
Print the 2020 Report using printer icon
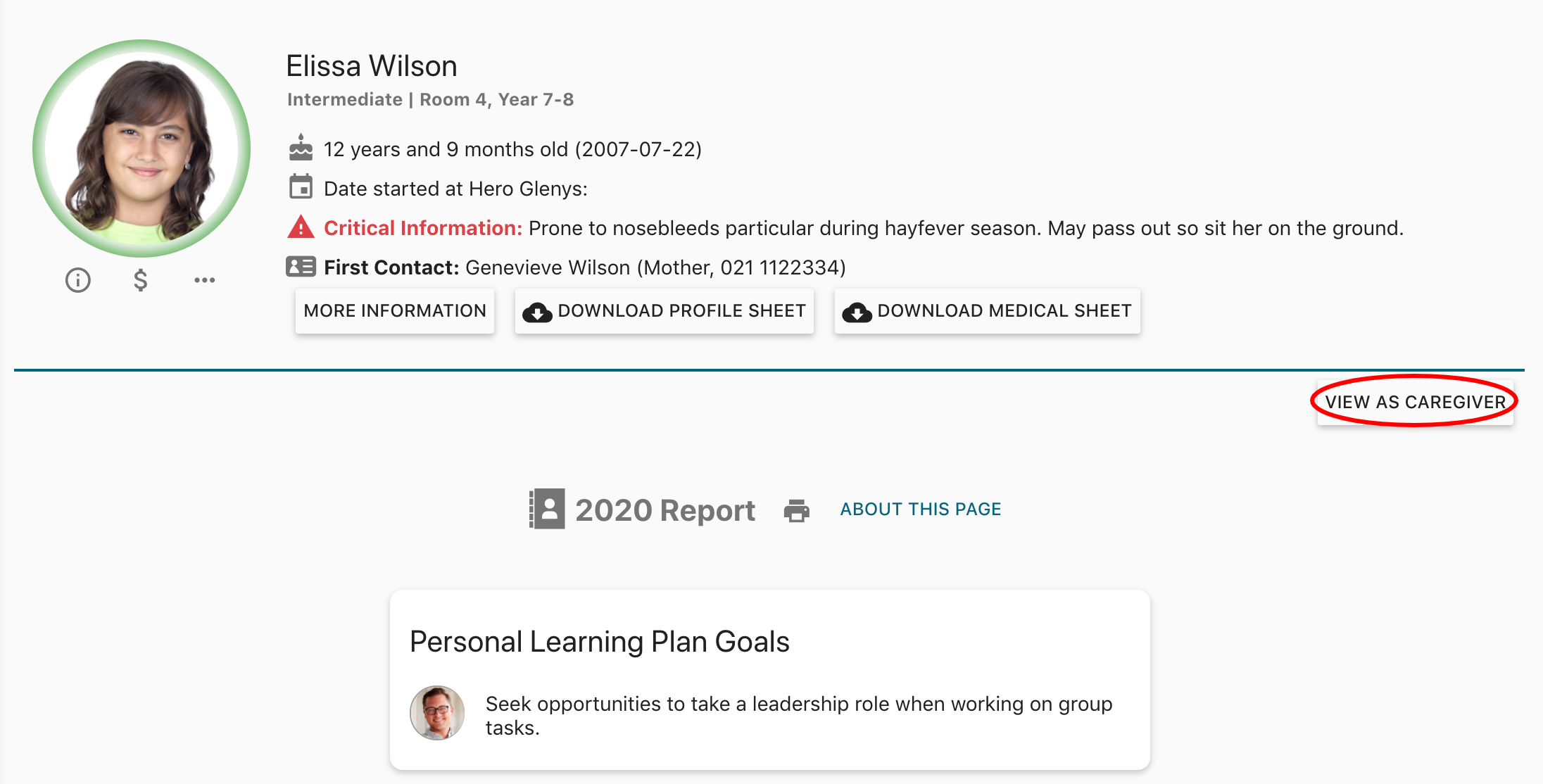(796, 510)
